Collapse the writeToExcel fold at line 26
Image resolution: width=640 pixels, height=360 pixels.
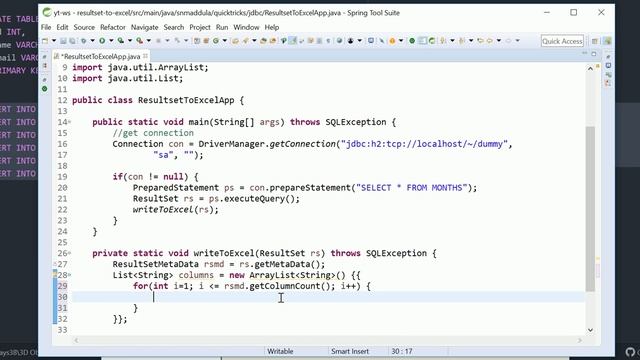69,253
